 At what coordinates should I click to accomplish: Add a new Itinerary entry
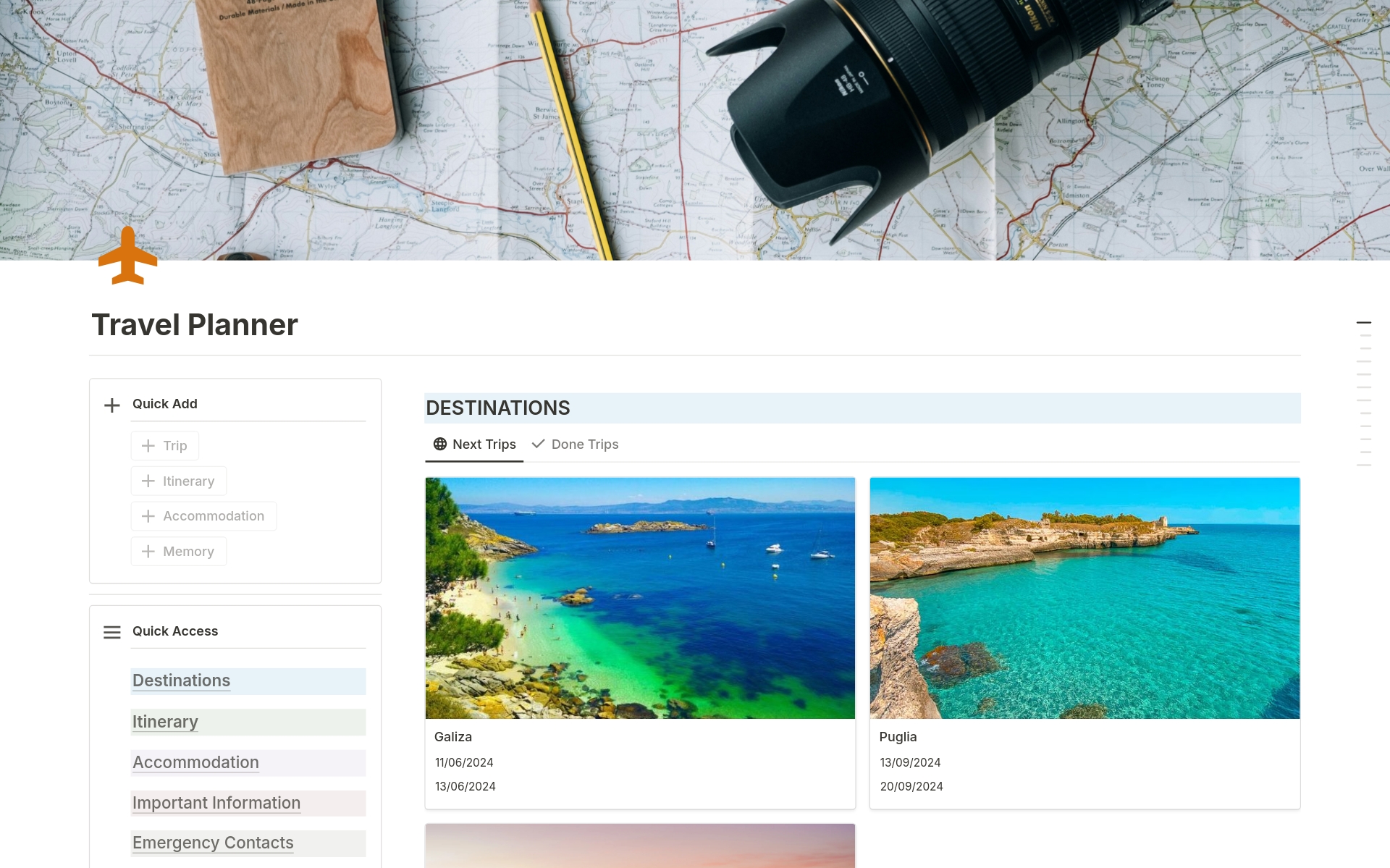click(179, 481)
